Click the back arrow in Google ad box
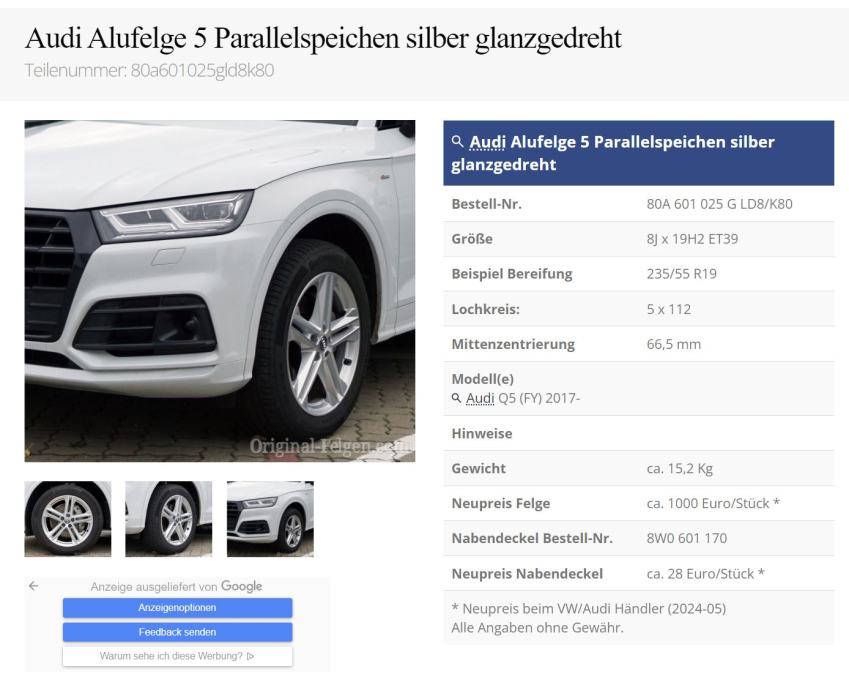This screenshot has height=690, width=849. tap(34, 585)
